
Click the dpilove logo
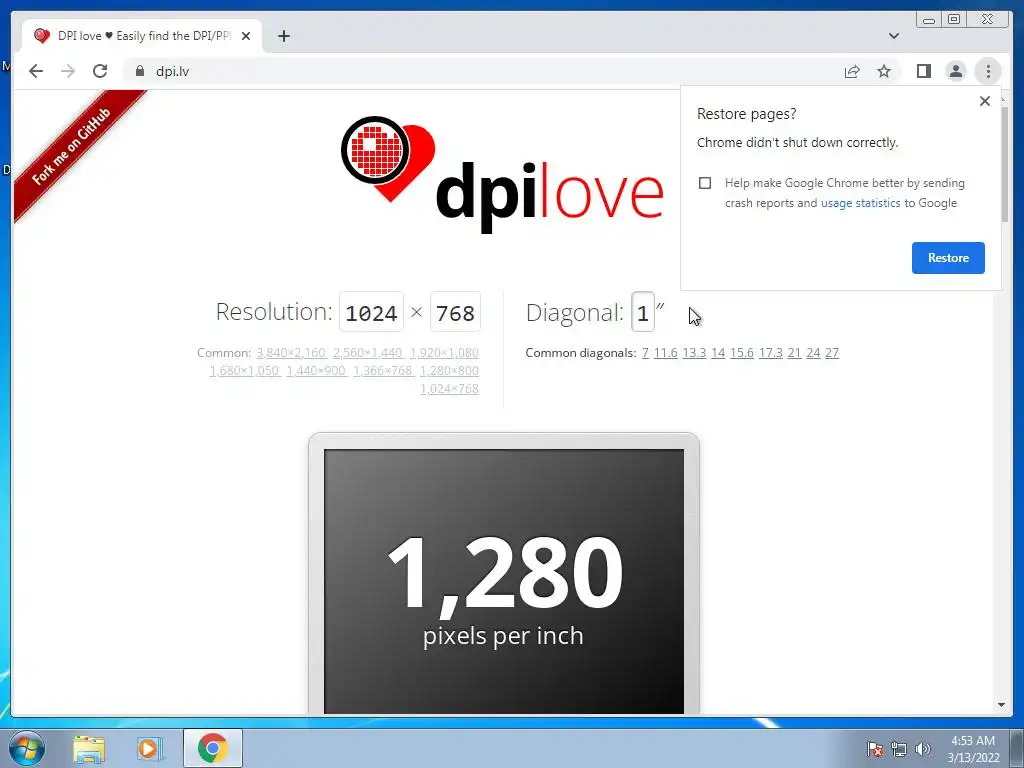(x=502, y=175)
